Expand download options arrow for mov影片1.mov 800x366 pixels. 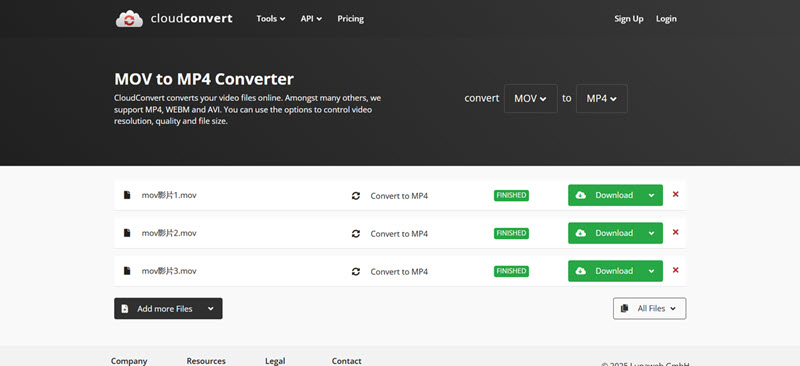[652, 195]
